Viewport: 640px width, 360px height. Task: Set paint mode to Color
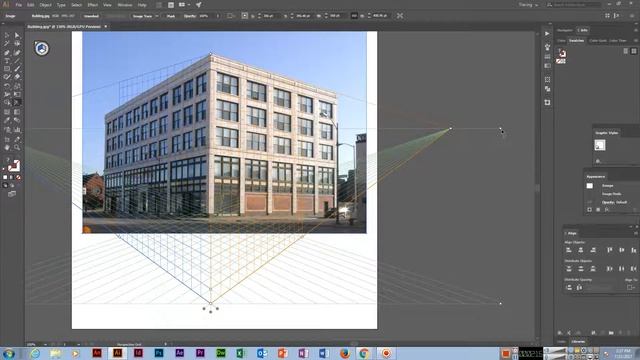tap(5, 178)
